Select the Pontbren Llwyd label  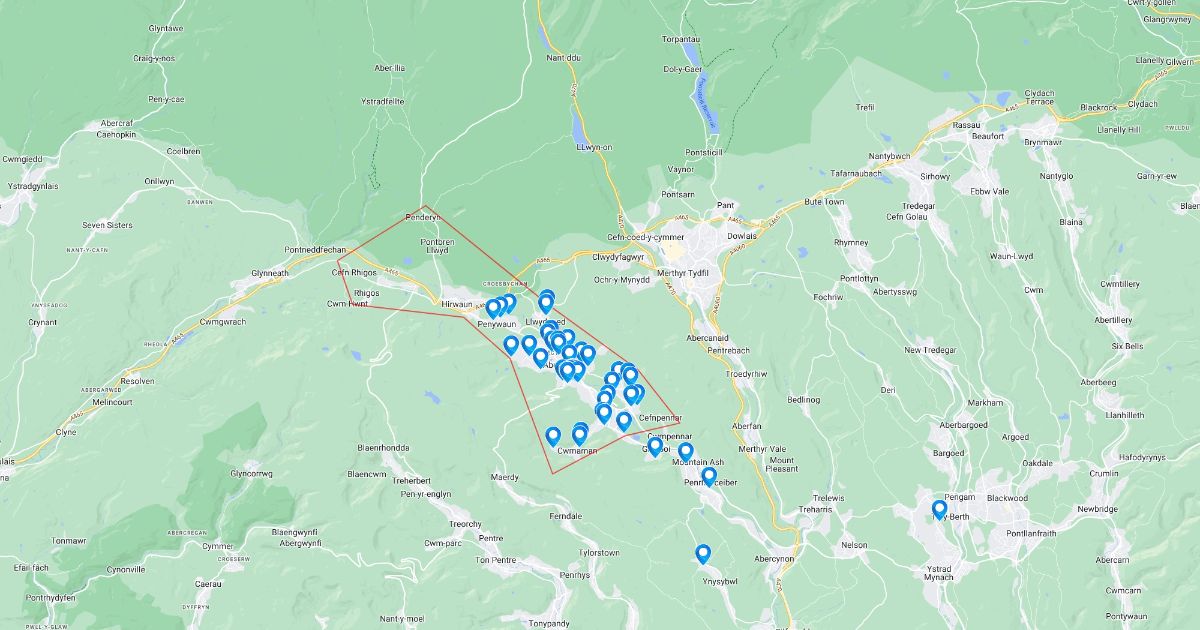[435, 246]
